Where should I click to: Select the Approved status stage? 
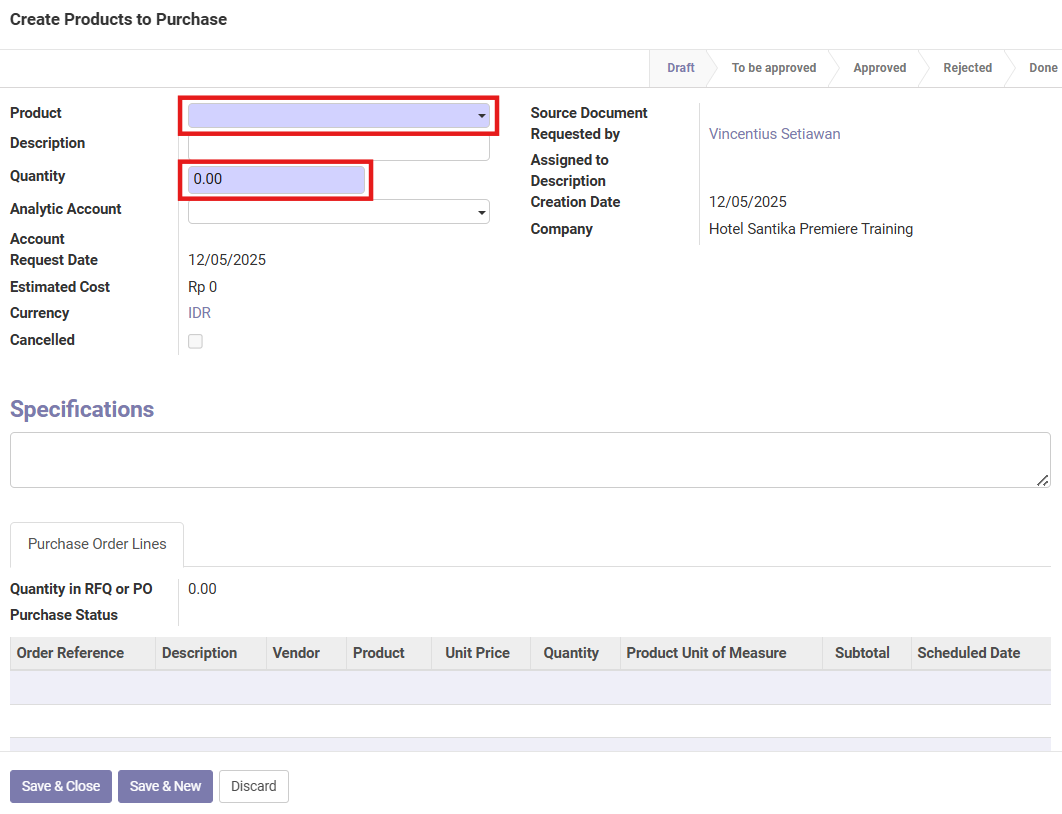pos(879,68)
